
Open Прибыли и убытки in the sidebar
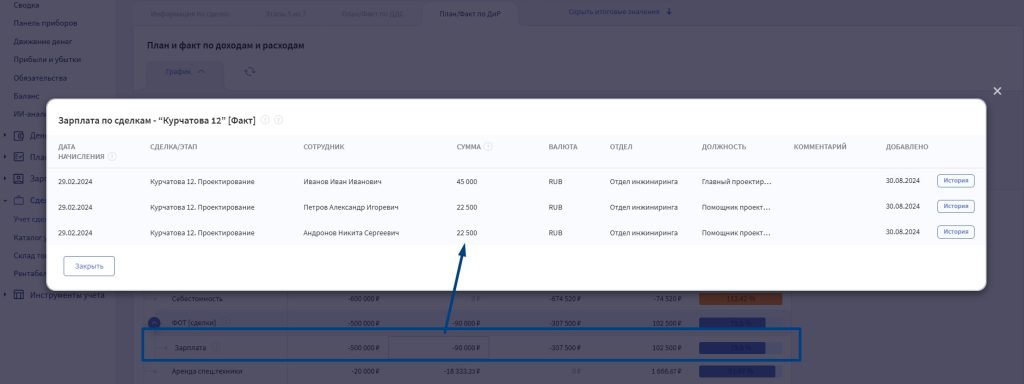point(47,60)
